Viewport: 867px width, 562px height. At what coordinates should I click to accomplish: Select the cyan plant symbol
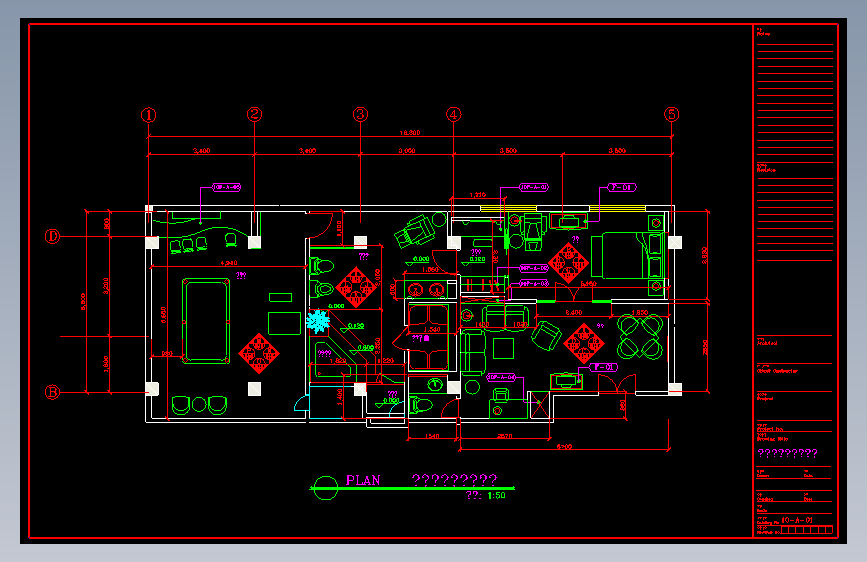[x=318, y=321]
